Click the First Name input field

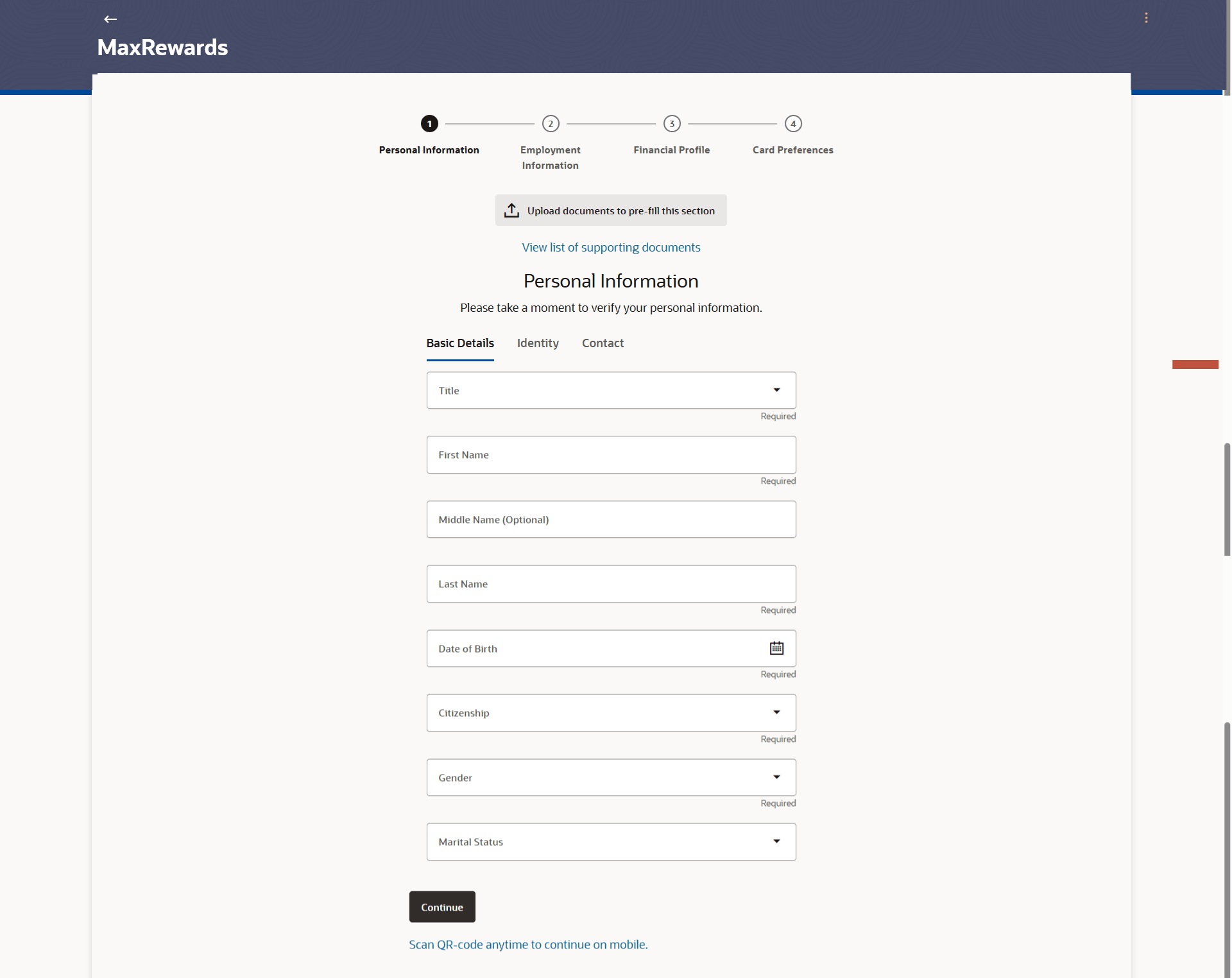(x=611, y=455)
